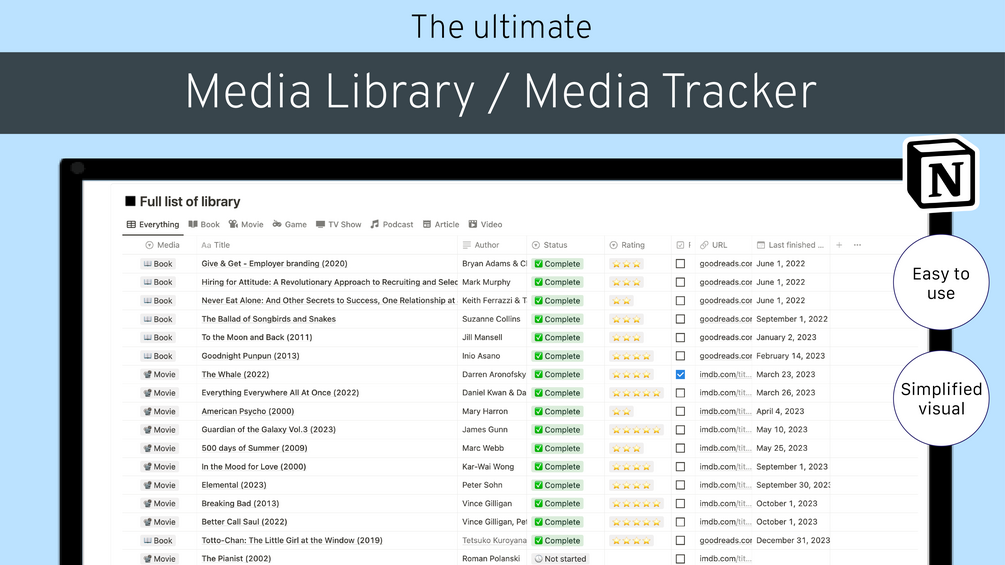Click the checkbox column header
The image size is (1005, 565).
coord(683,245)
